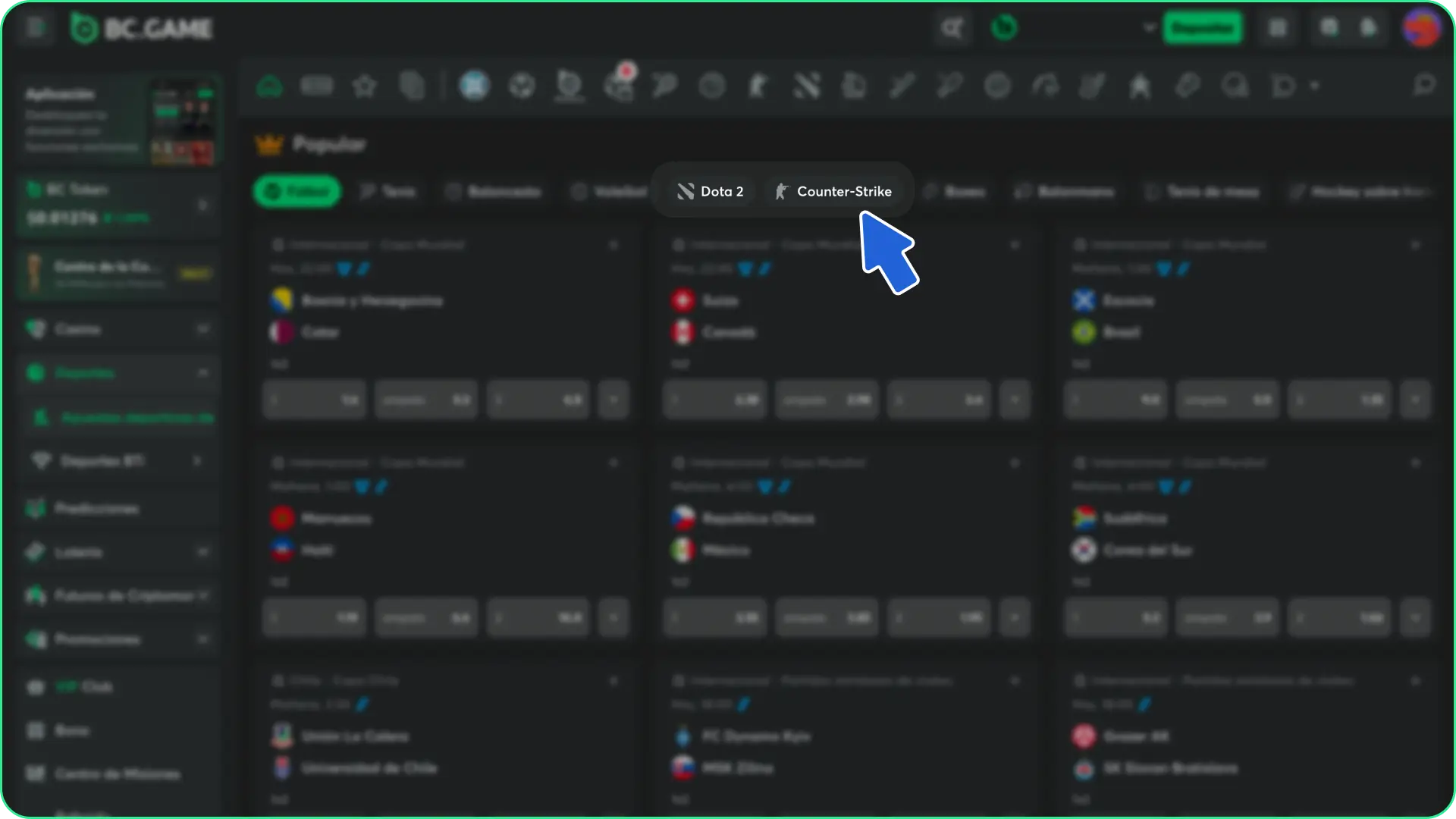Open the Marruecos team name
The image size is (1456, 819).
[x=336, y=519]
